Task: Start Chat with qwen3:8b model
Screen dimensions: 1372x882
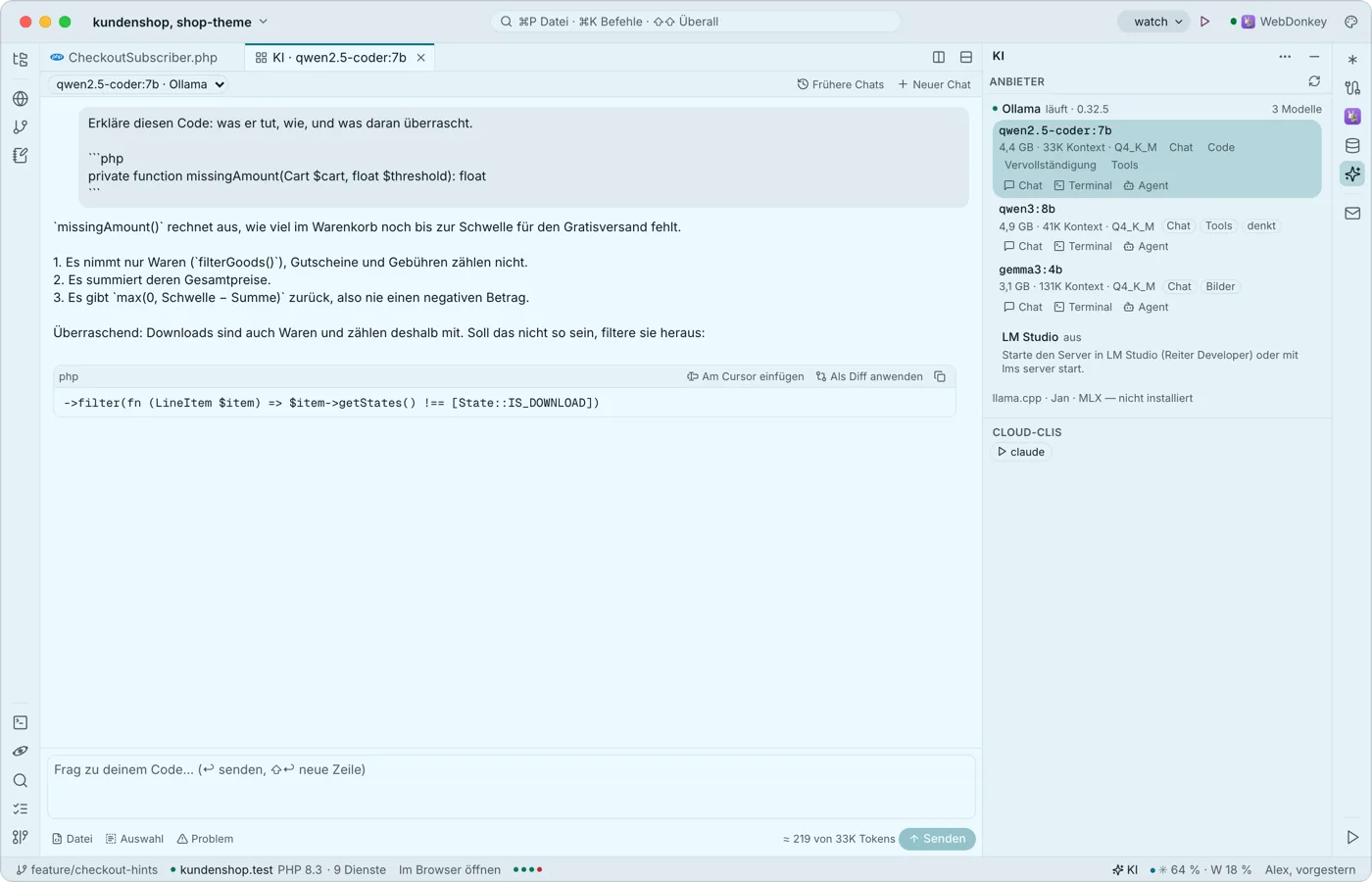Action: pos(1023,246)
